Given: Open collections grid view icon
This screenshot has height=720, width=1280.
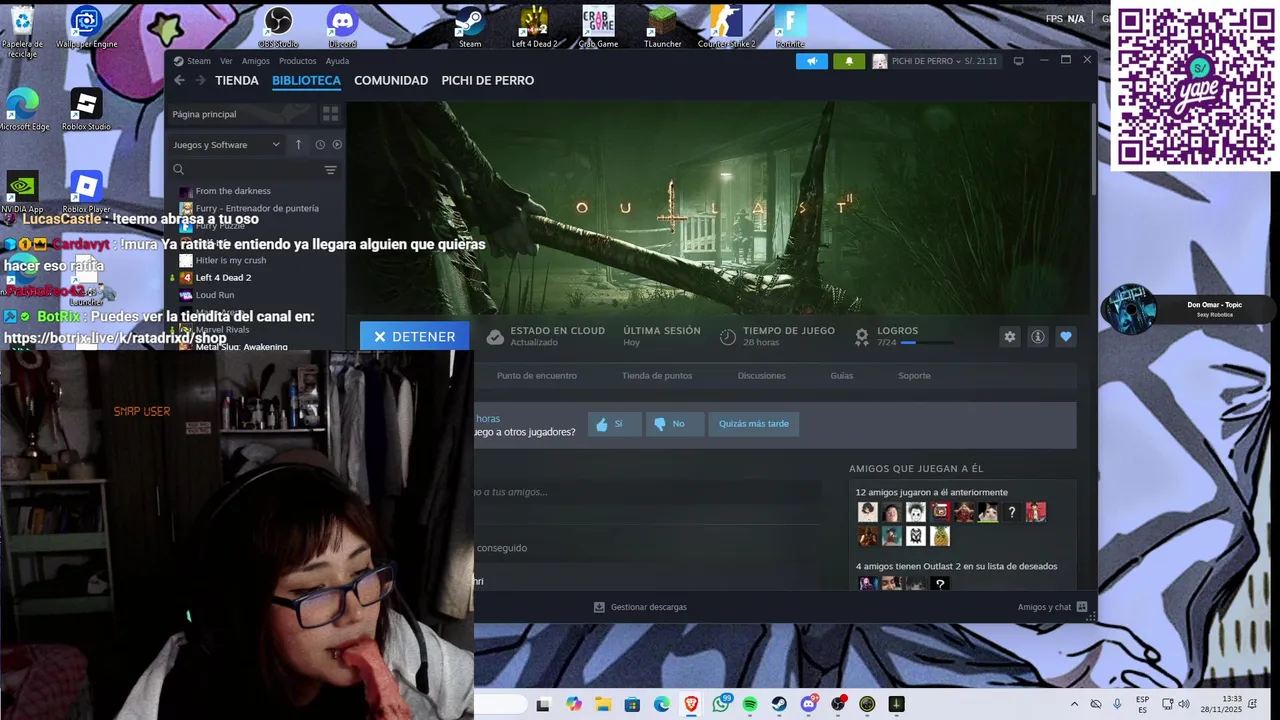Looking at the screenshot, I should [330, 114].
